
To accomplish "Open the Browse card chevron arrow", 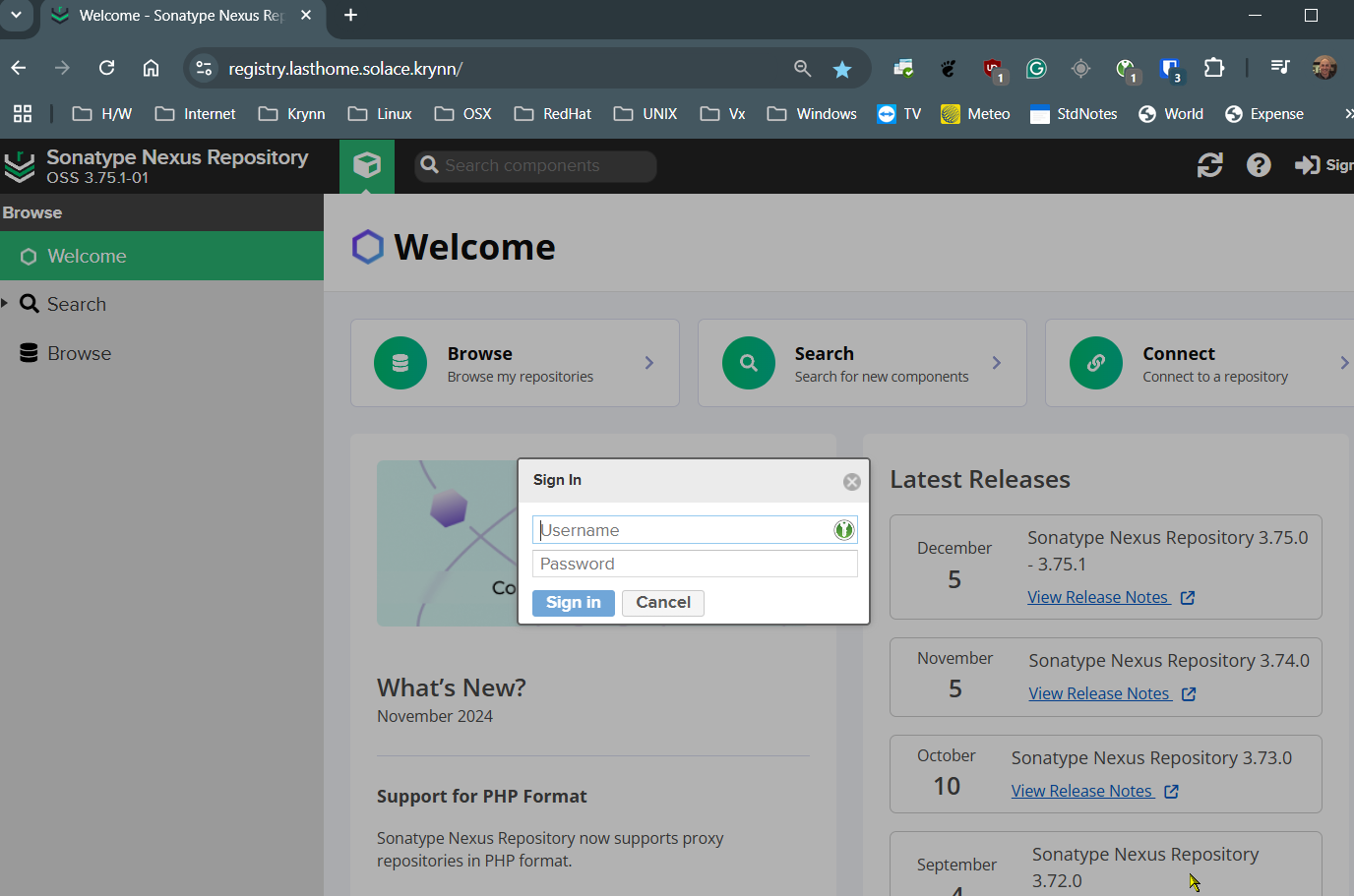I will click(648, 363).
